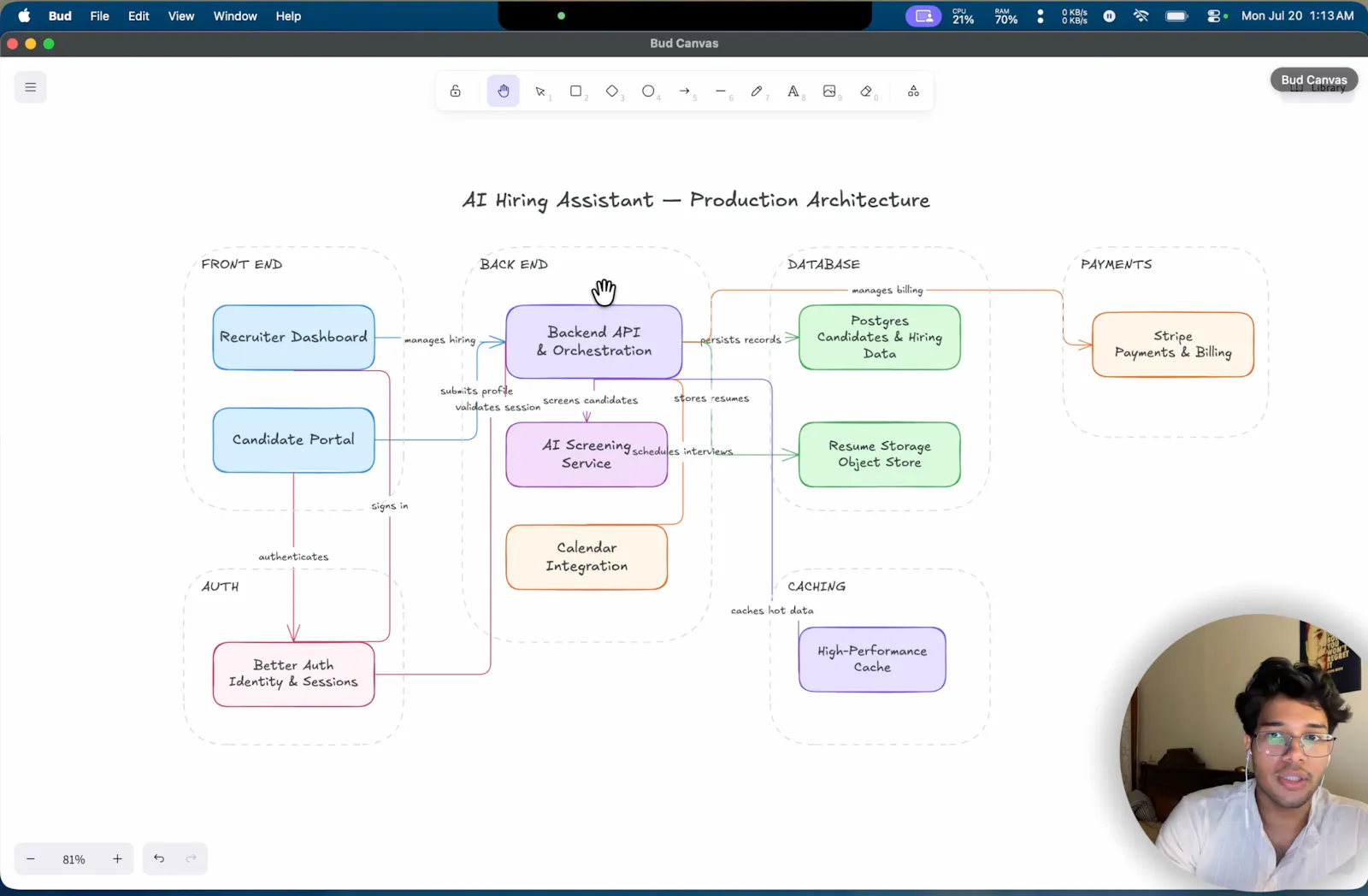Select the Line tool

[721, 91]
